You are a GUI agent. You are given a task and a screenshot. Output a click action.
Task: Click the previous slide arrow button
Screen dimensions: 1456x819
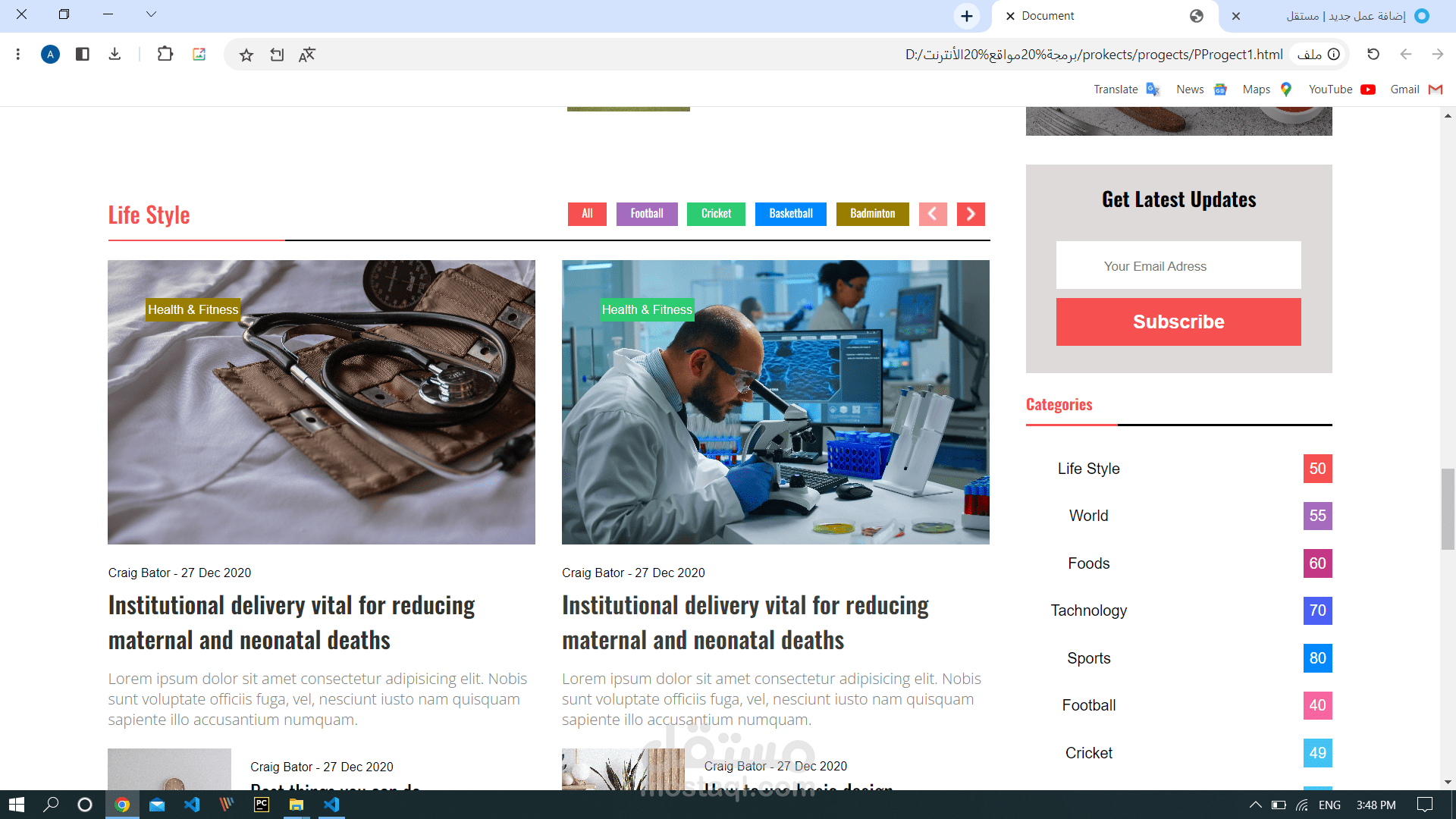[x=933, y=214]
